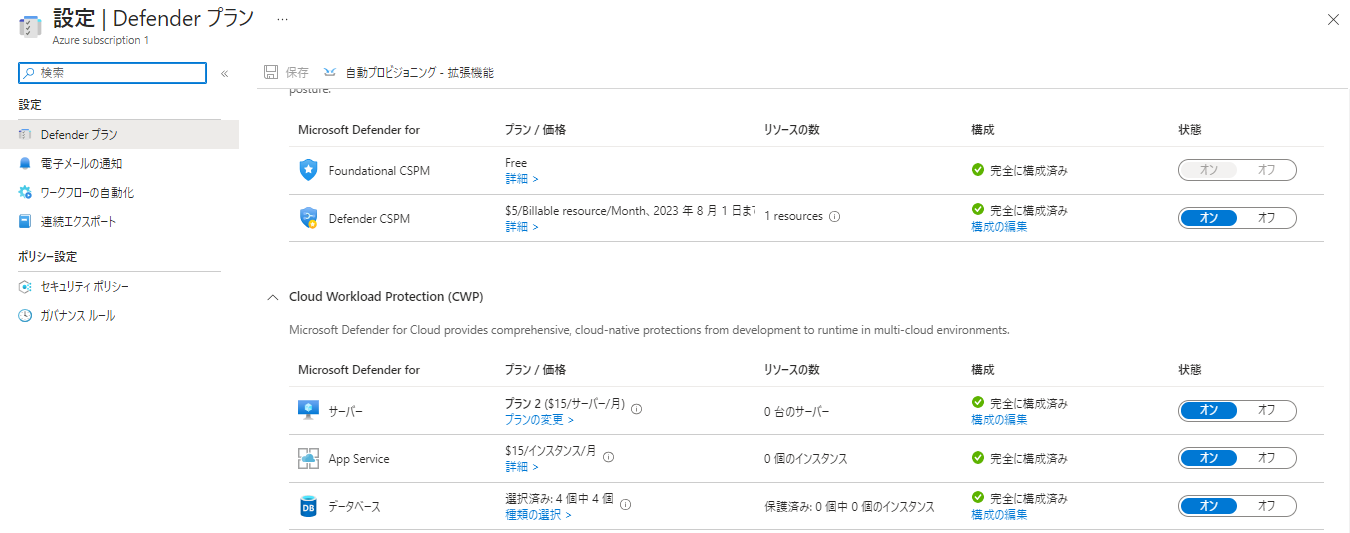
Task: Click green check icon in Foundational CSPM row
Action: coord(978,170)
